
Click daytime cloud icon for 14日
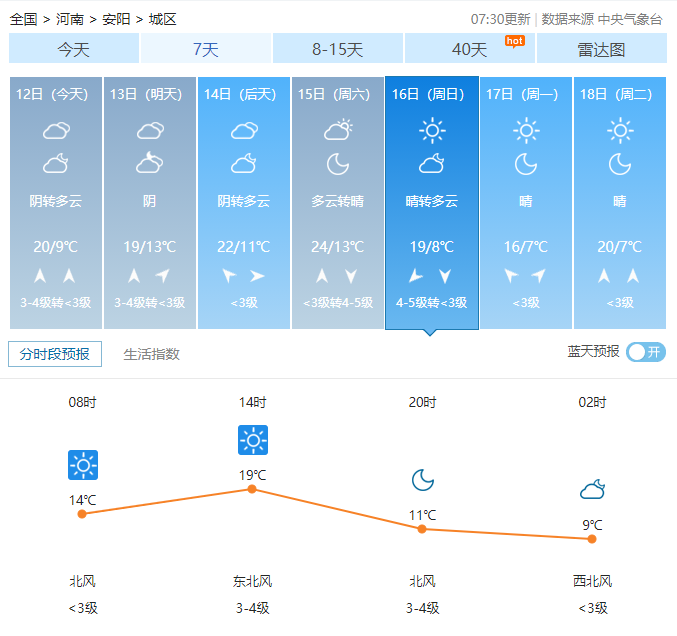(244, 130)
